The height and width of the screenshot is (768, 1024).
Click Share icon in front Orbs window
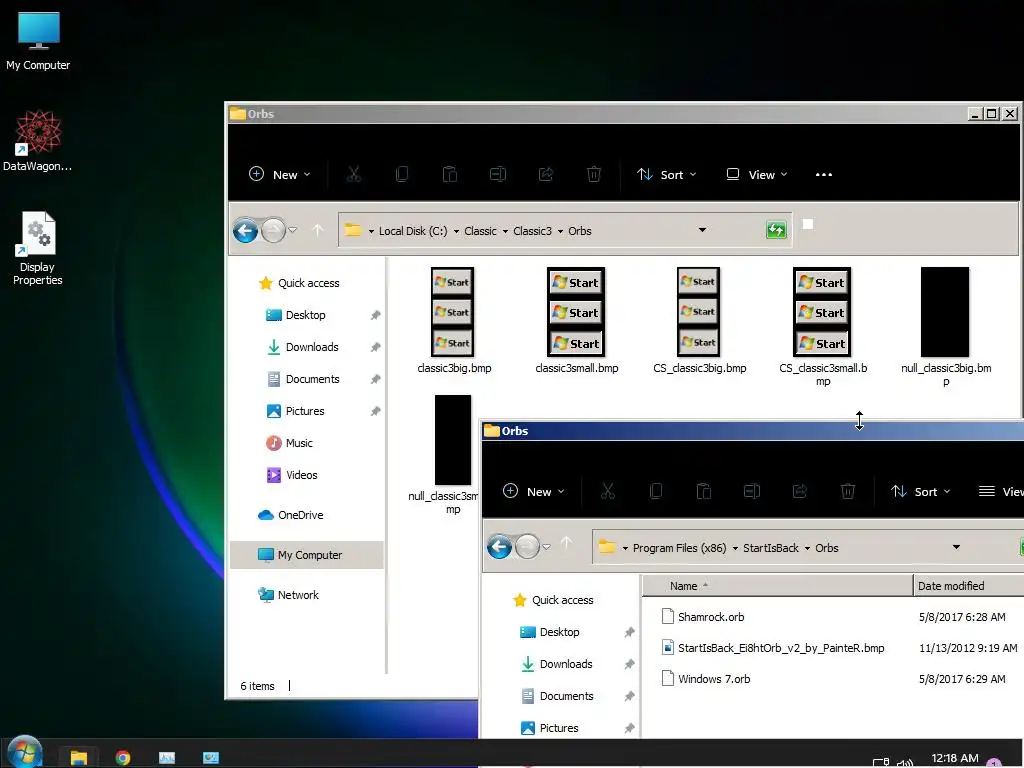(799, 491)
